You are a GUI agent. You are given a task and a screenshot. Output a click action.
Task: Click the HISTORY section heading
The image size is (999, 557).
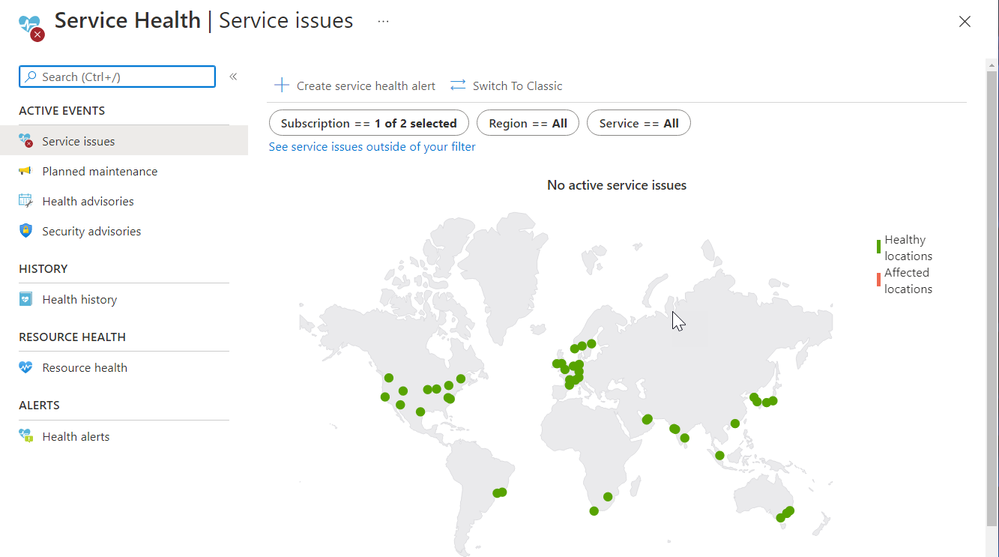pos(43,269)
